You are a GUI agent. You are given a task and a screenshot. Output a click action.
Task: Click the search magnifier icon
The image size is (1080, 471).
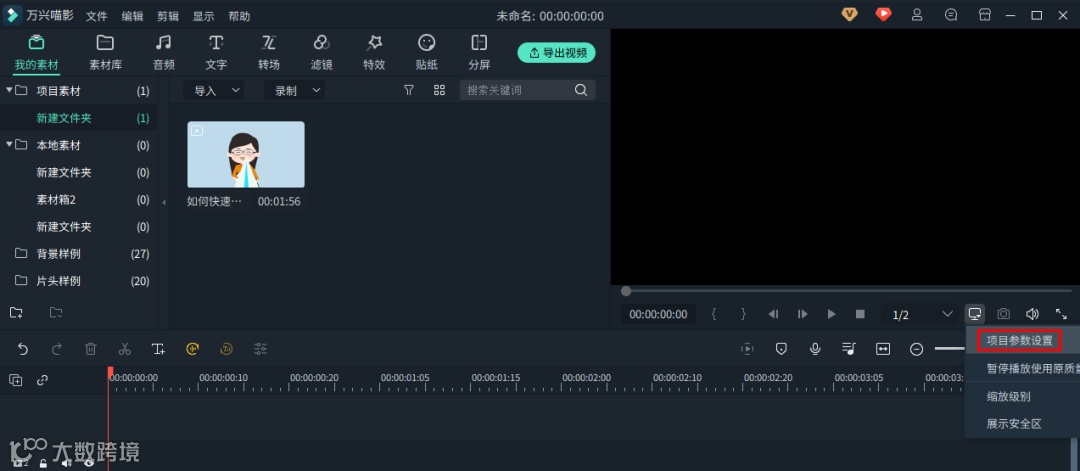click(x=581, y=90)
